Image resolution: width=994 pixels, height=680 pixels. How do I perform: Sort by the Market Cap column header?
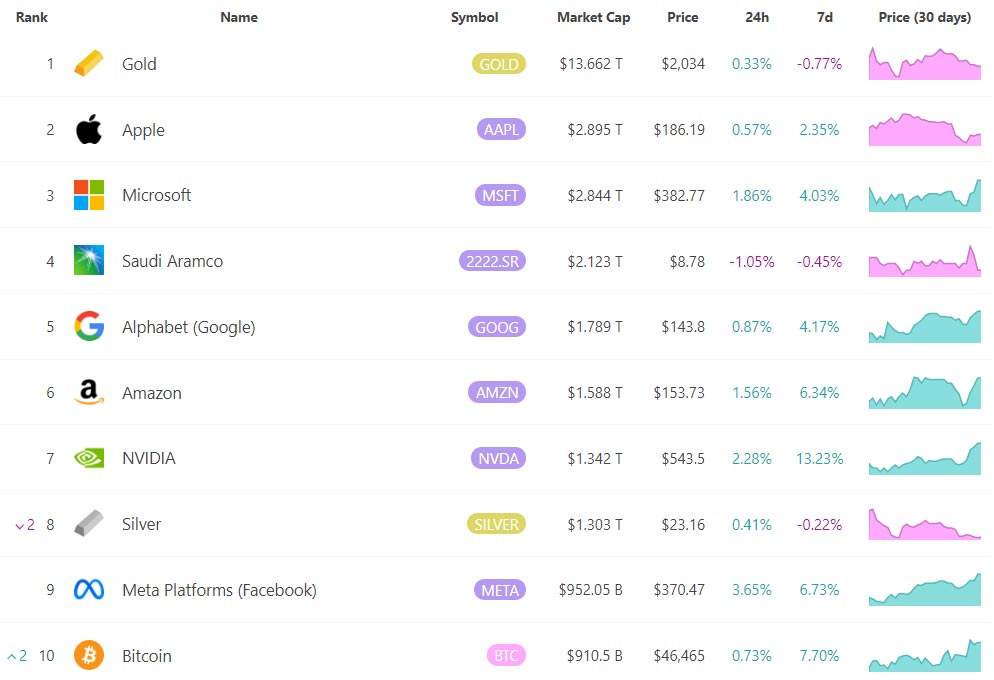[593, 17]
